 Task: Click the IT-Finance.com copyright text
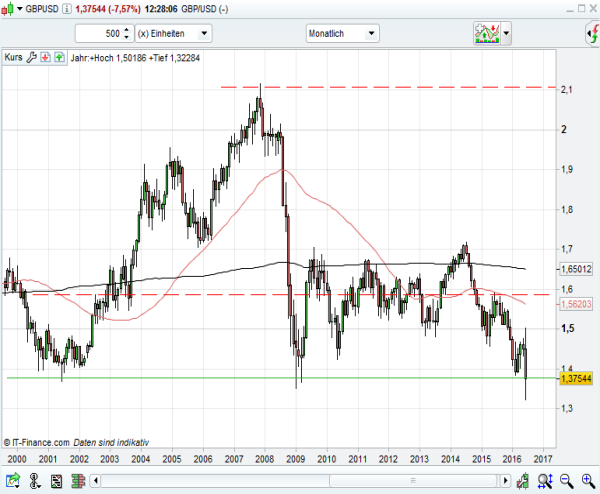37,443
